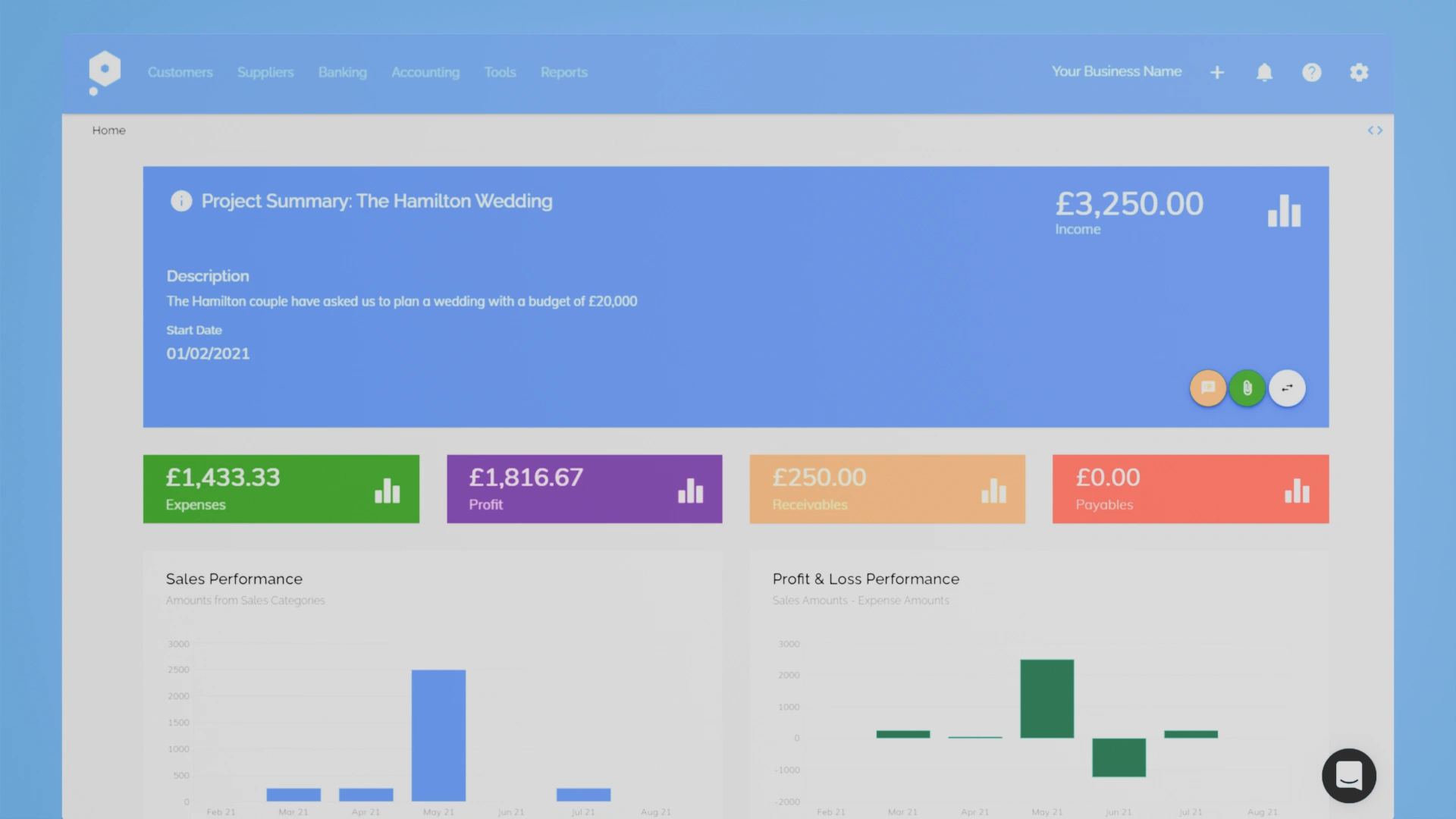This screenshot has height=819, width=1456.
Task: Open the green Expenses tile
Action: (281, 489)
